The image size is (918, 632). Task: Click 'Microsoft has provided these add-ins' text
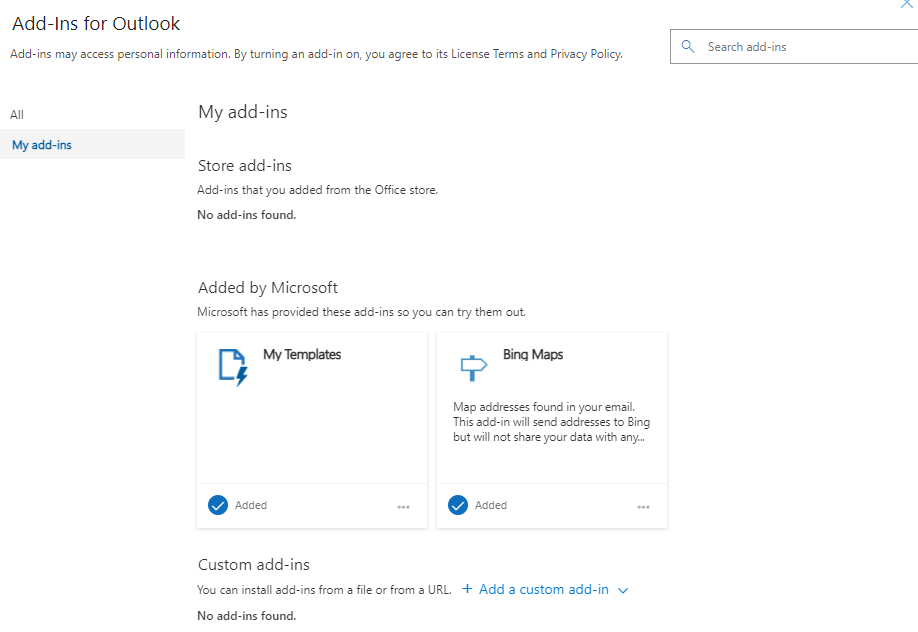click(361, 312)
